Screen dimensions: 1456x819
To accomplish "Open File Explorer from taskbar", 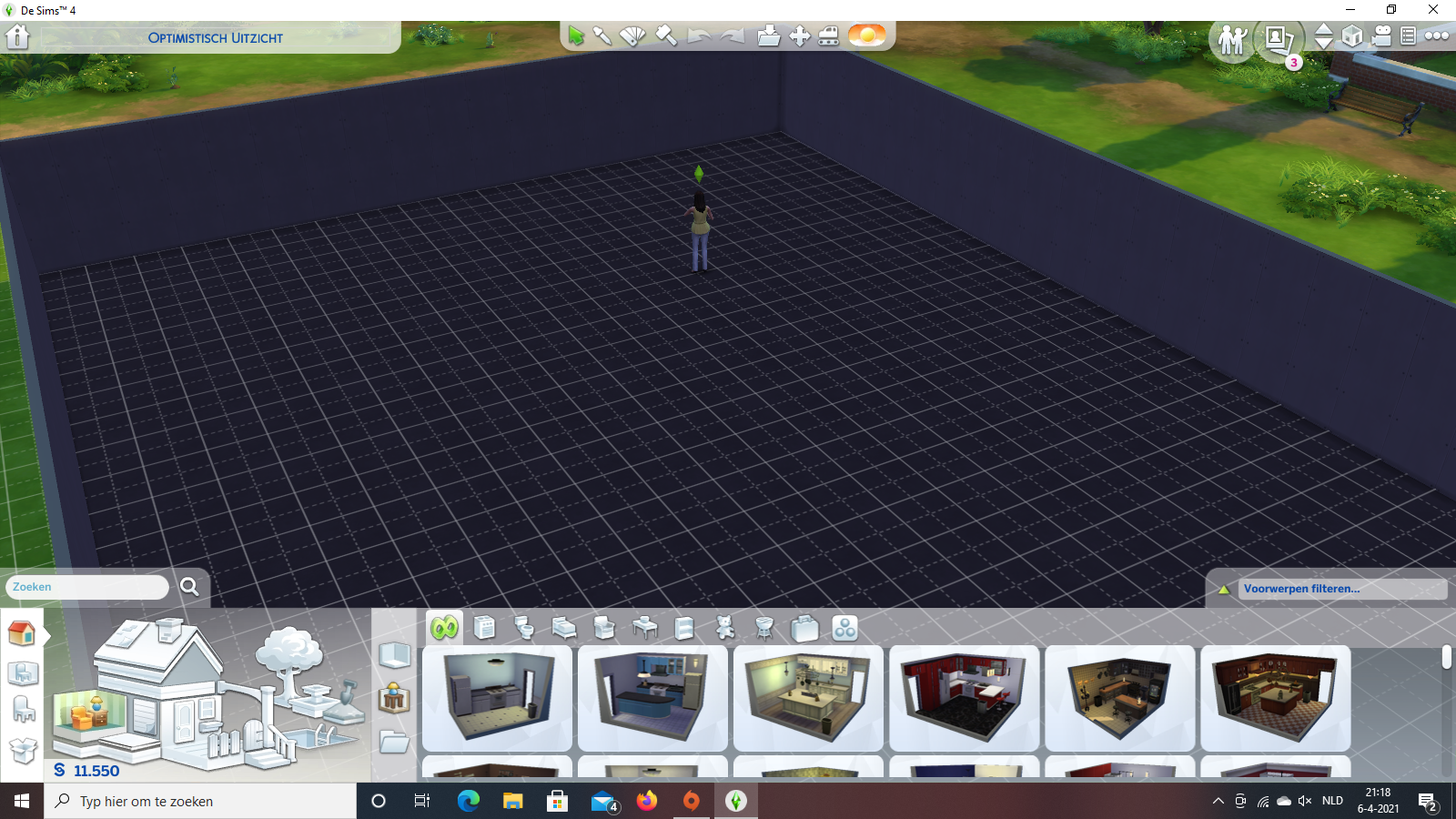I will pyautogui.click(x=513, y=801).
